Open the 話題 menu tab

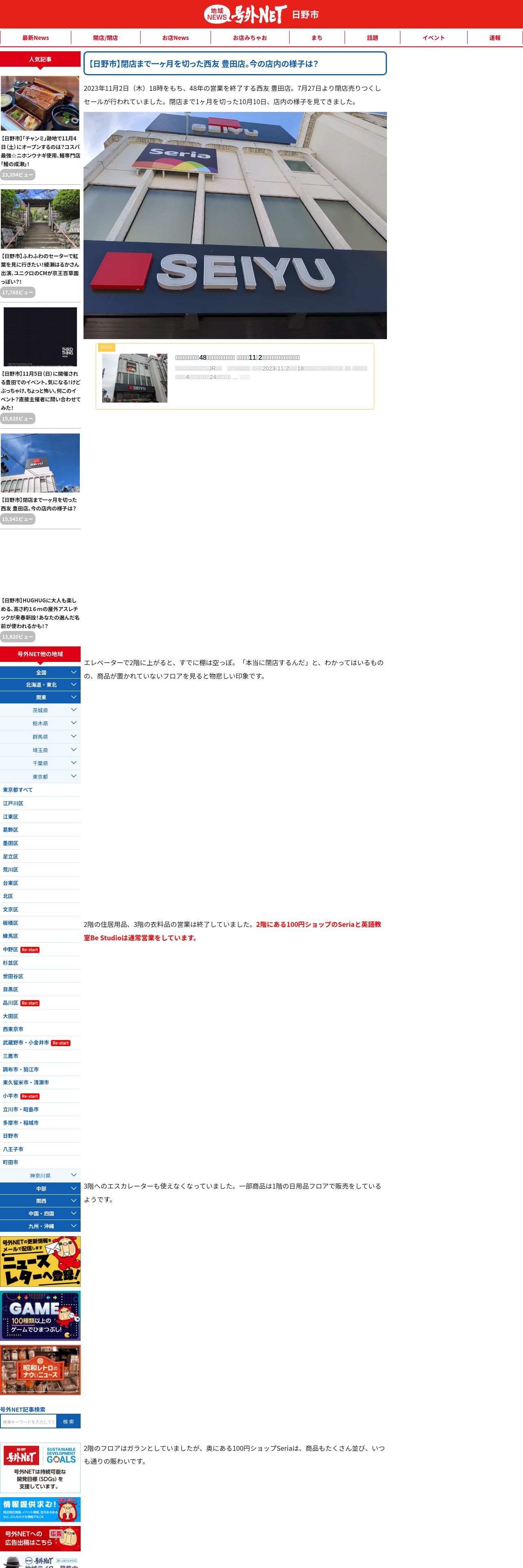point(372,38)
